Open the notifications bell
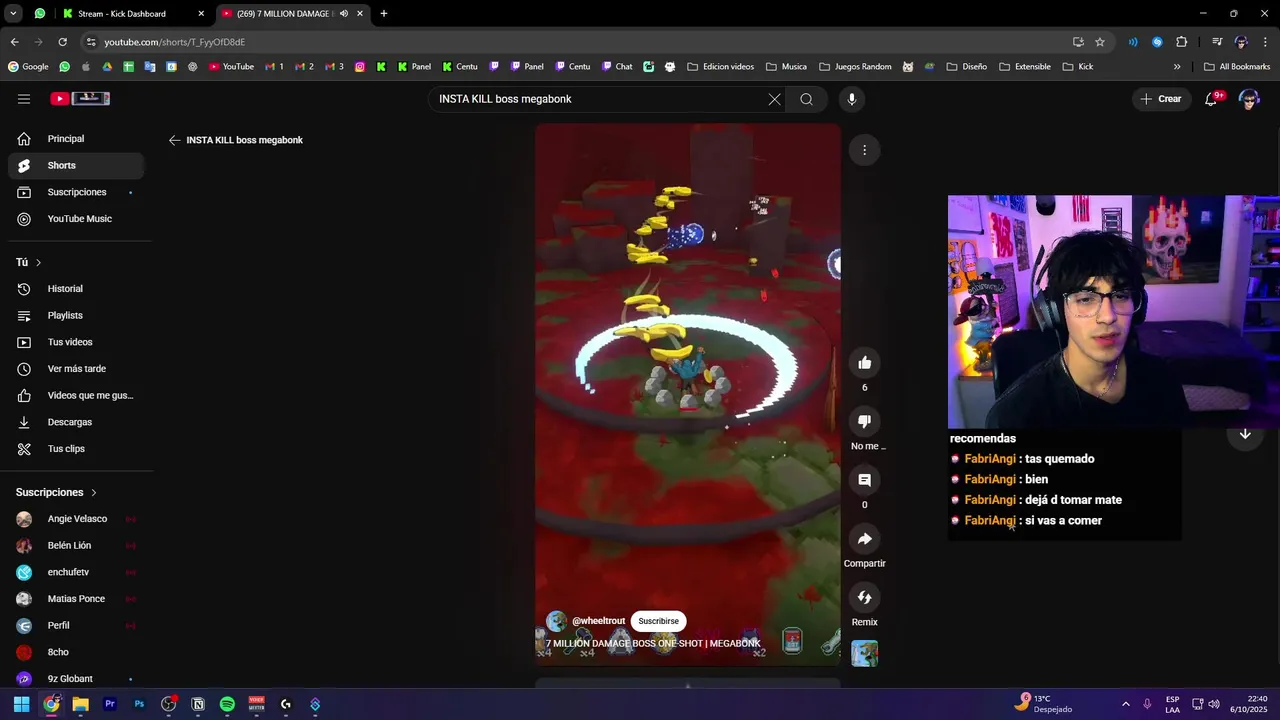 [x=1211, y=99]
